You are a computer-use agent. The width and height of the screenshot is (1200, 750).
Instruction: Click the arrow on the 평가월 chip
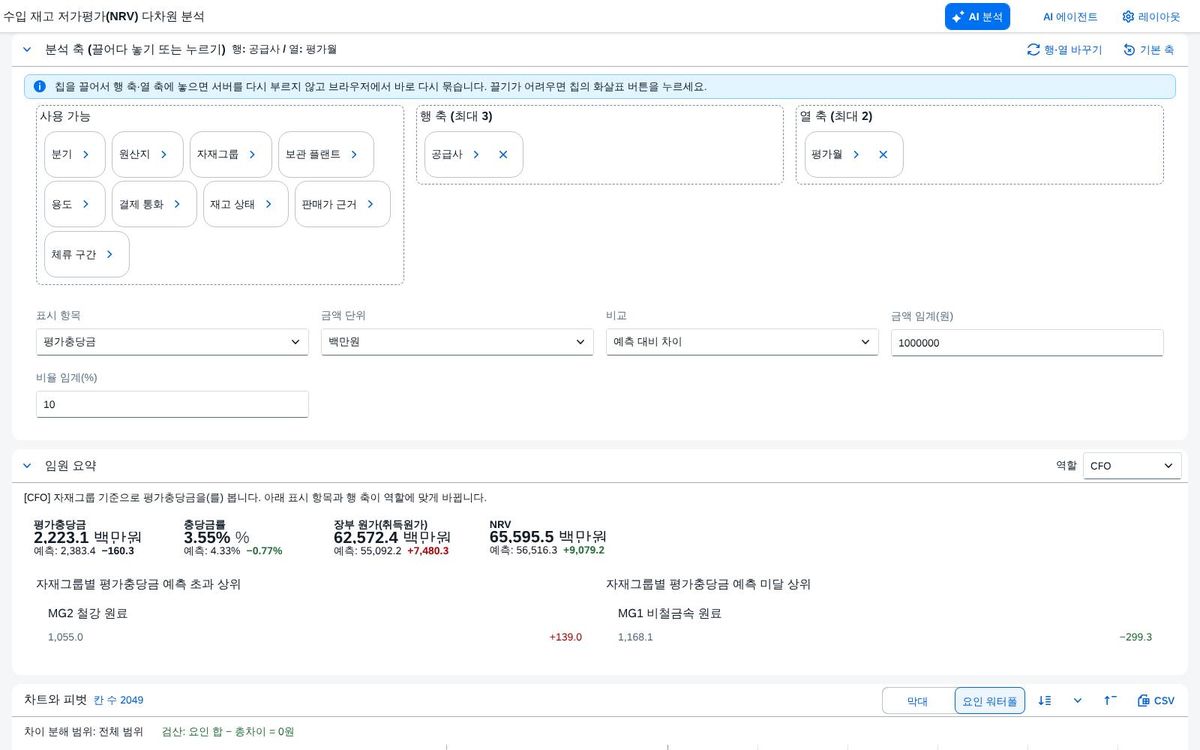pyautogui.click(x=856, y=155)
